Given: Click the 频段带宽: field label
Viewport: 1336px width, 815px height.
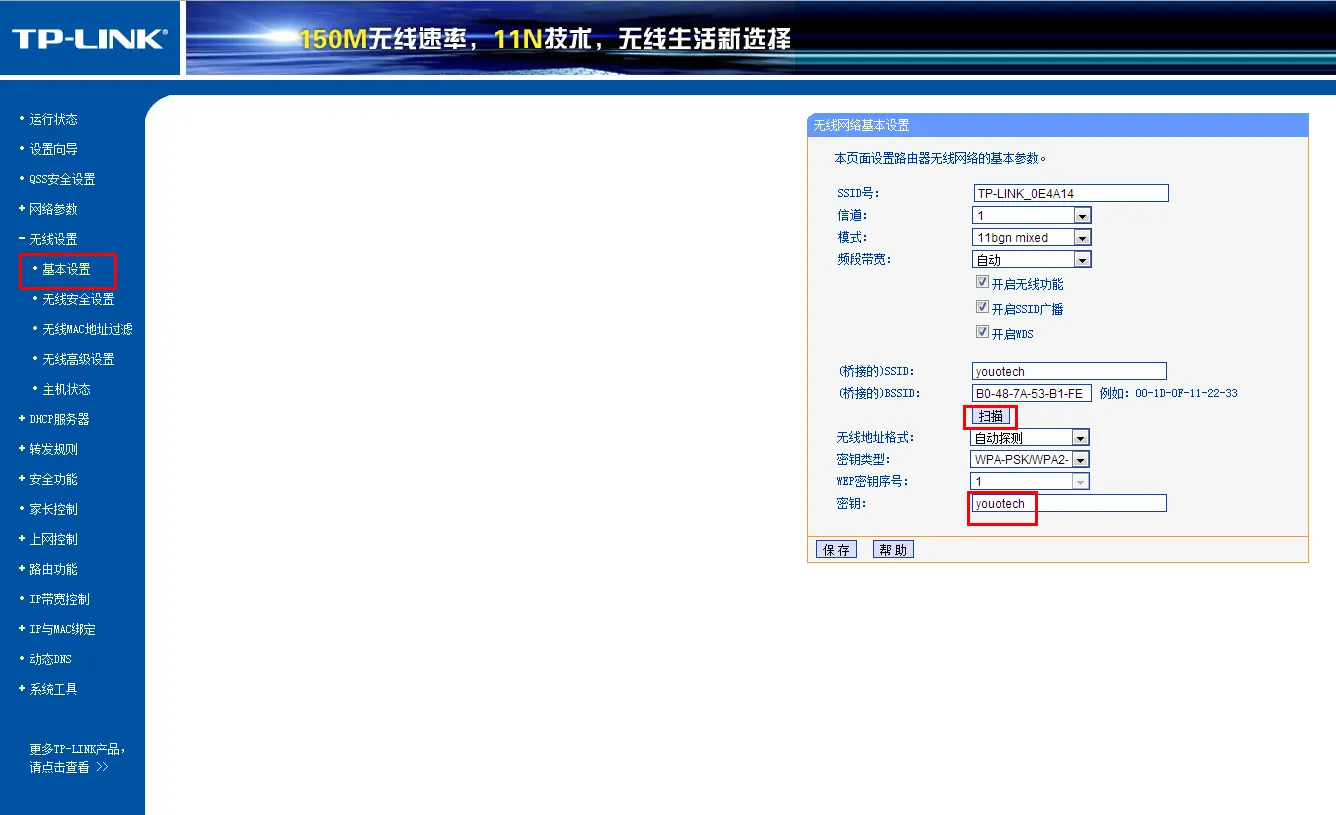Looking at the screenshot, I should click(864, 259).
